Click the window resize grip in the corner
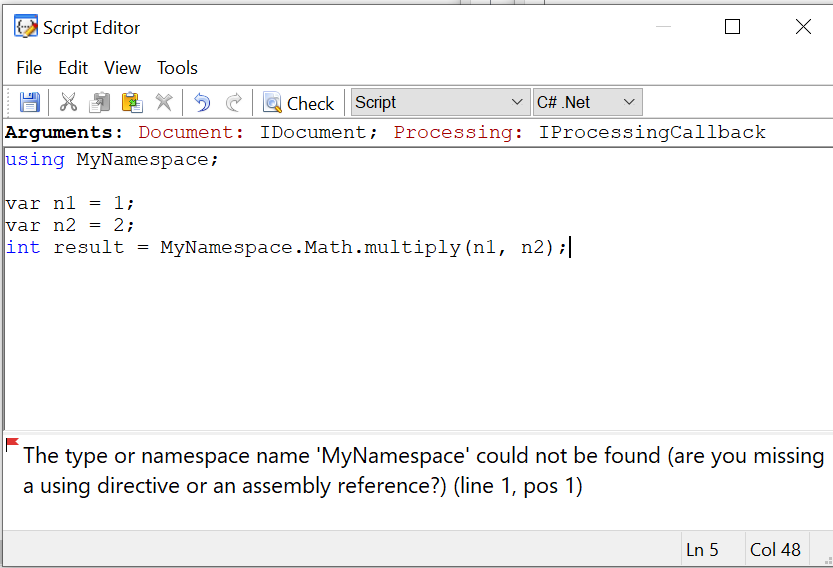The height and width of the screenshot is (568, 833). pyautogui.click(x=828, y=561)
